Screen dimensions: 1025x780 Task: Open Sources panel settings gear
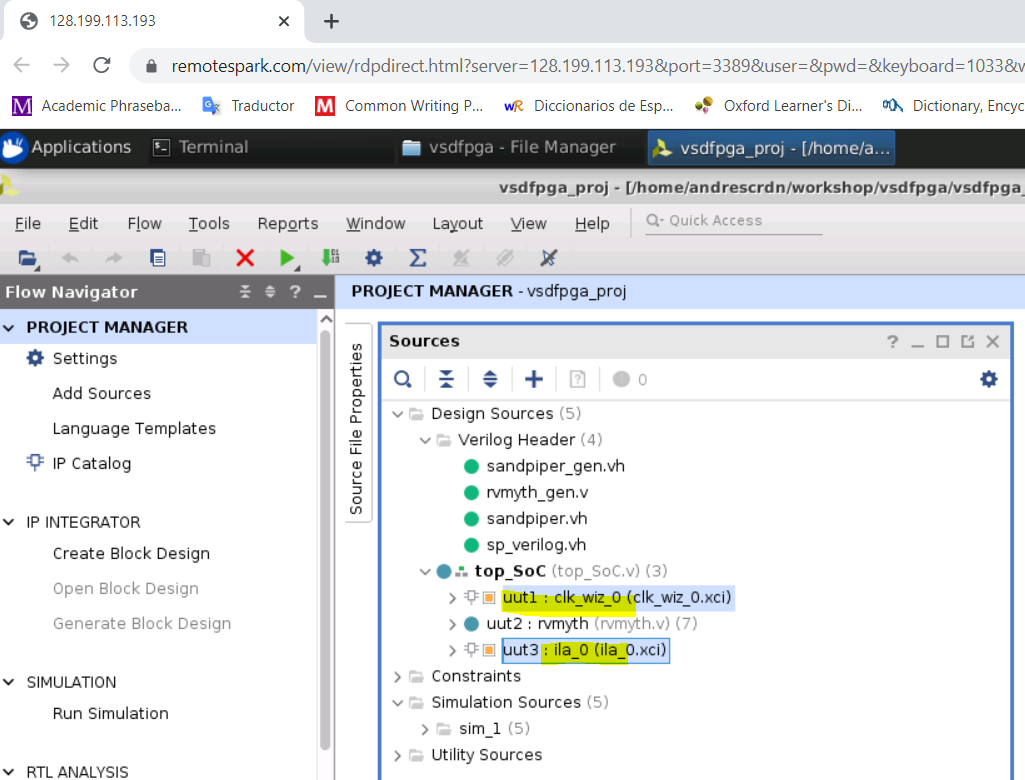click(989, 379)
